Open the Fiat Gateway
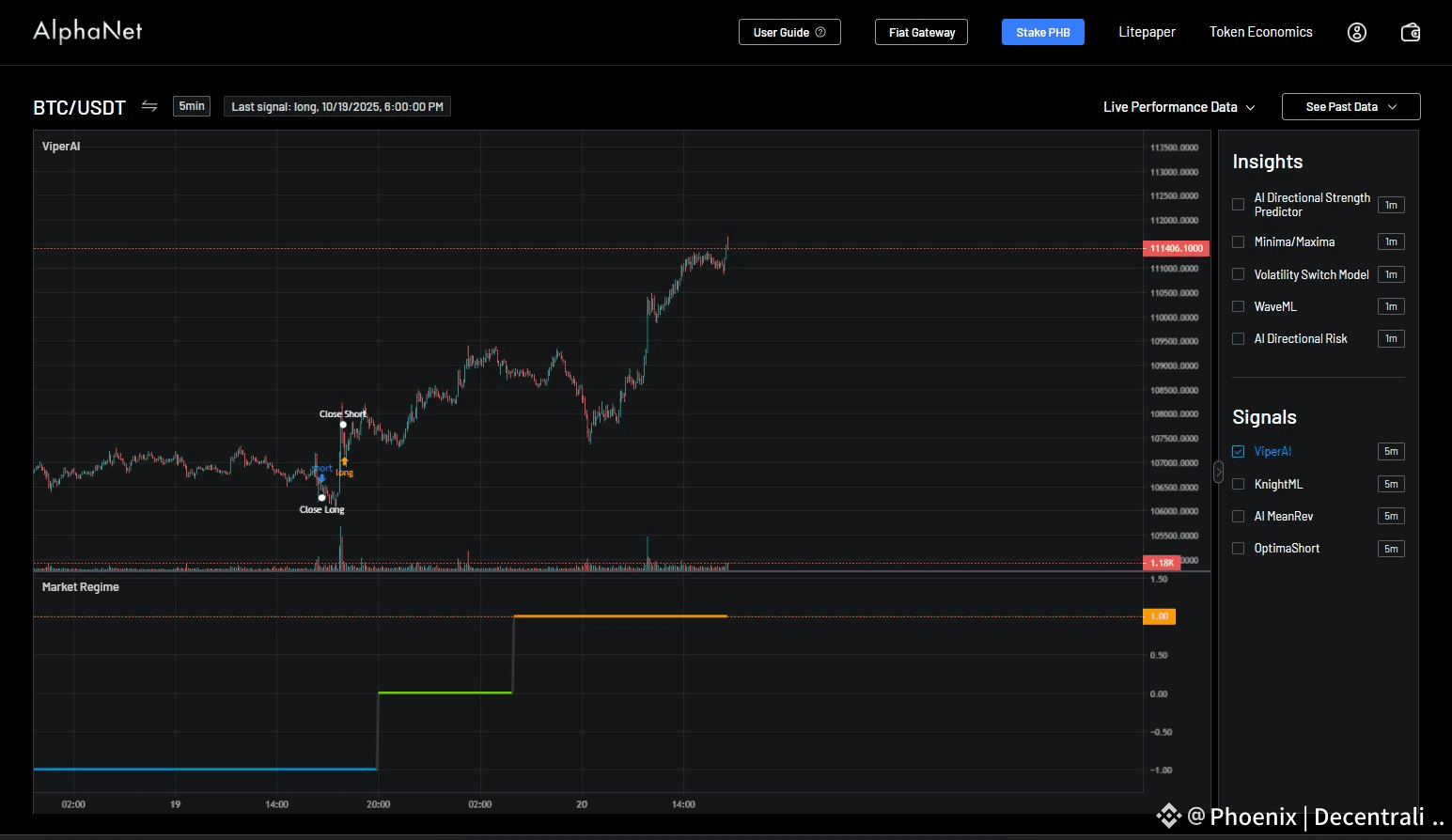The image size is (1452, 840). coord(921,32)
